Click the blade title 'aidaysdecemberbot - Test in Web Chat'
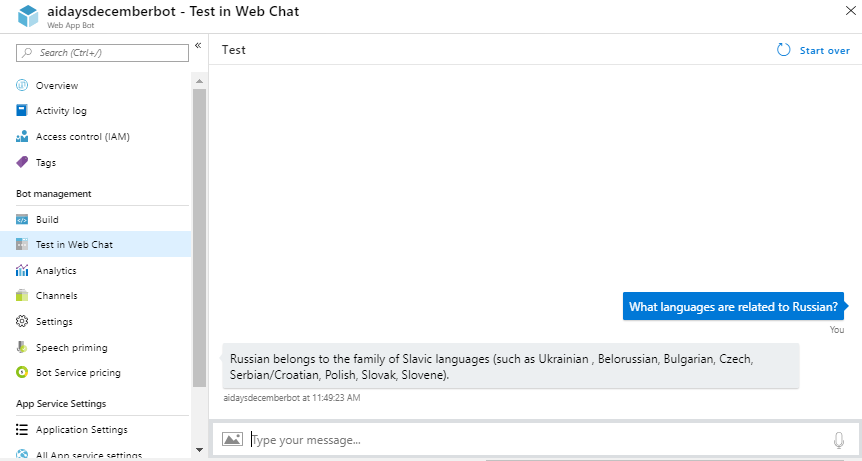The height and width of the screenshot is (461, 862). (x=173, y=12)
